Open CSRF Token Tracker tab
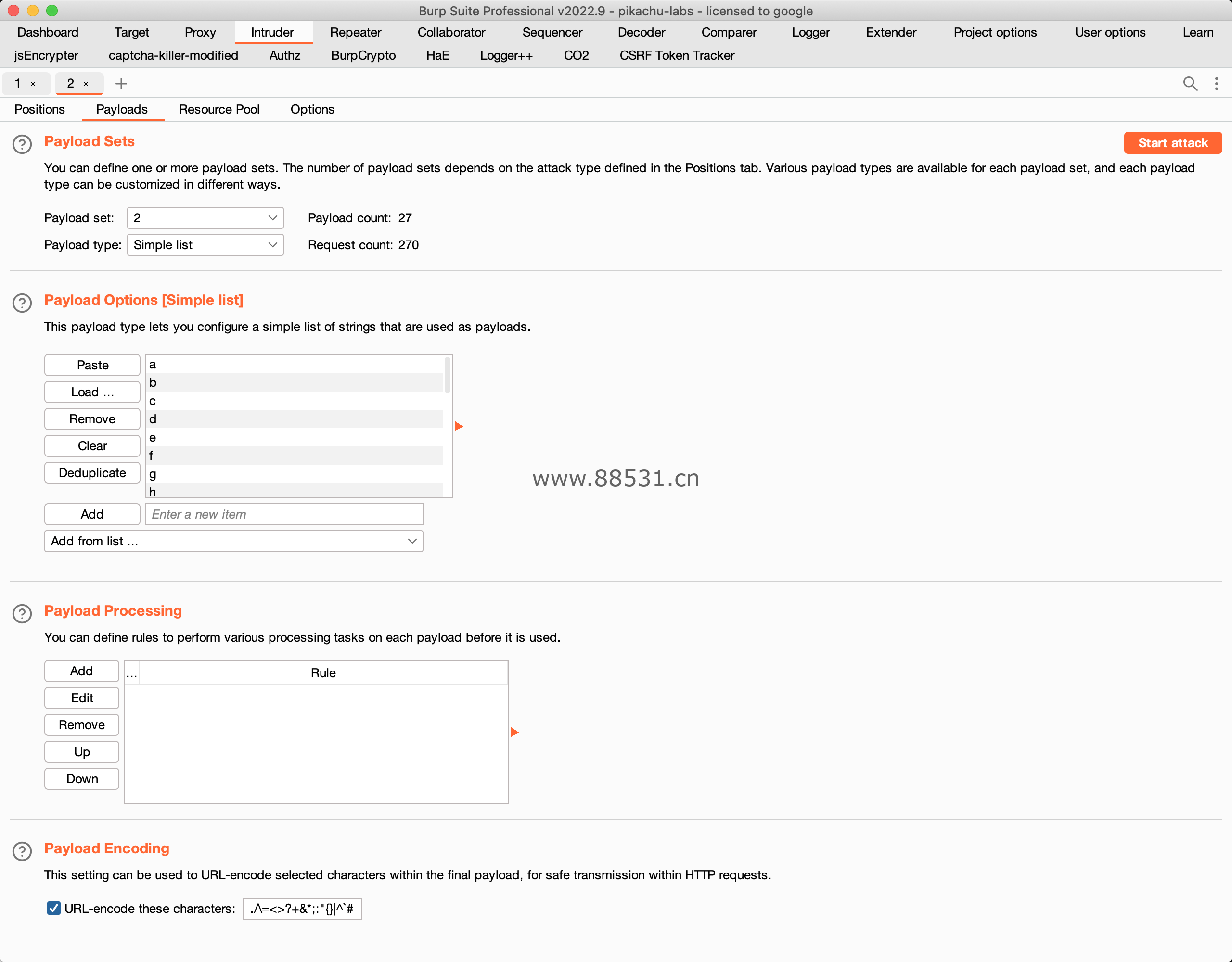Image resolution: width=1232 pixels, height=962 pixels. (677, 55)
